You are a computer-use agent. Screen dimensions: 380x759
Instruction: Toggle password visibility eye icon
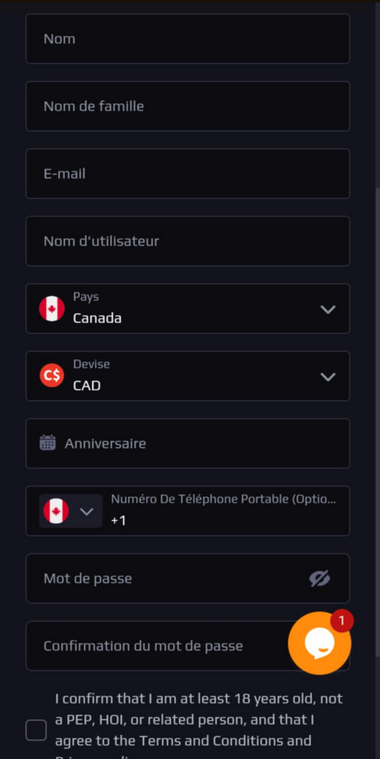point(319,578)
